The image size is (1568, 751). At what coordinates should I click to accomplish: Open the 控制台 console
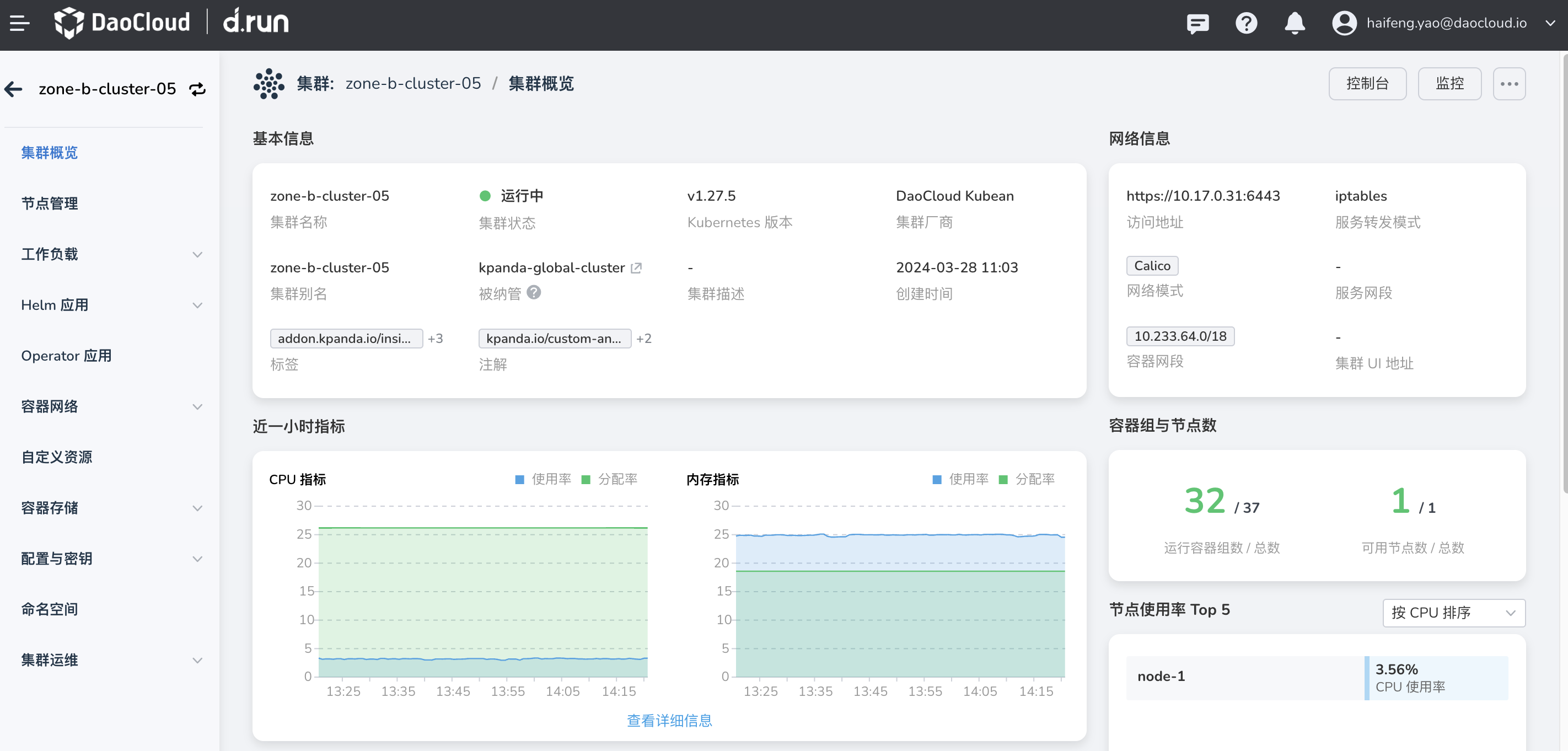(1367, 84)
